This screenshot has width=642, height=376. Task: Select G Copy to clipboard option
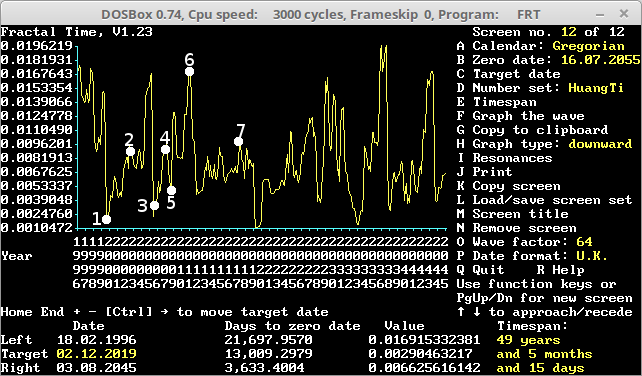click(532, 130)
